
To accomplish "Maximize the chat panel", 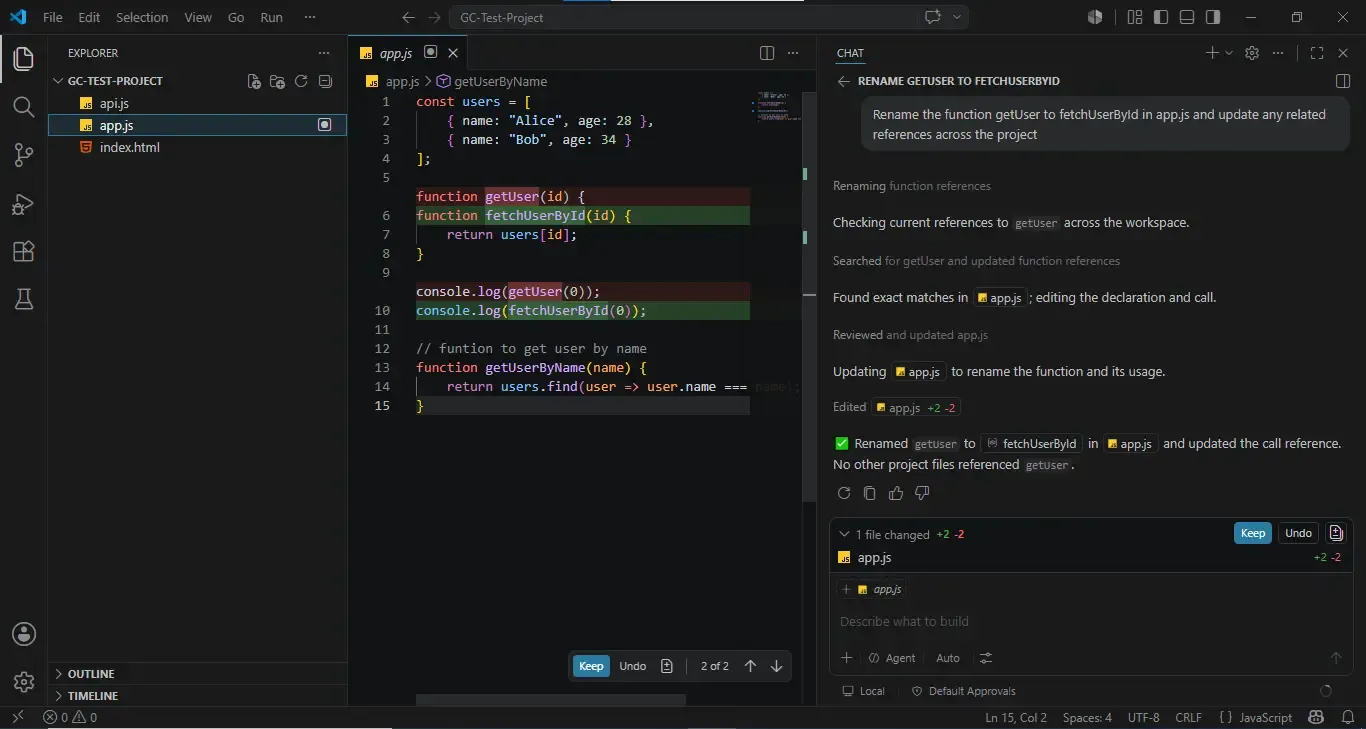I will click(x=1317, y=53).
